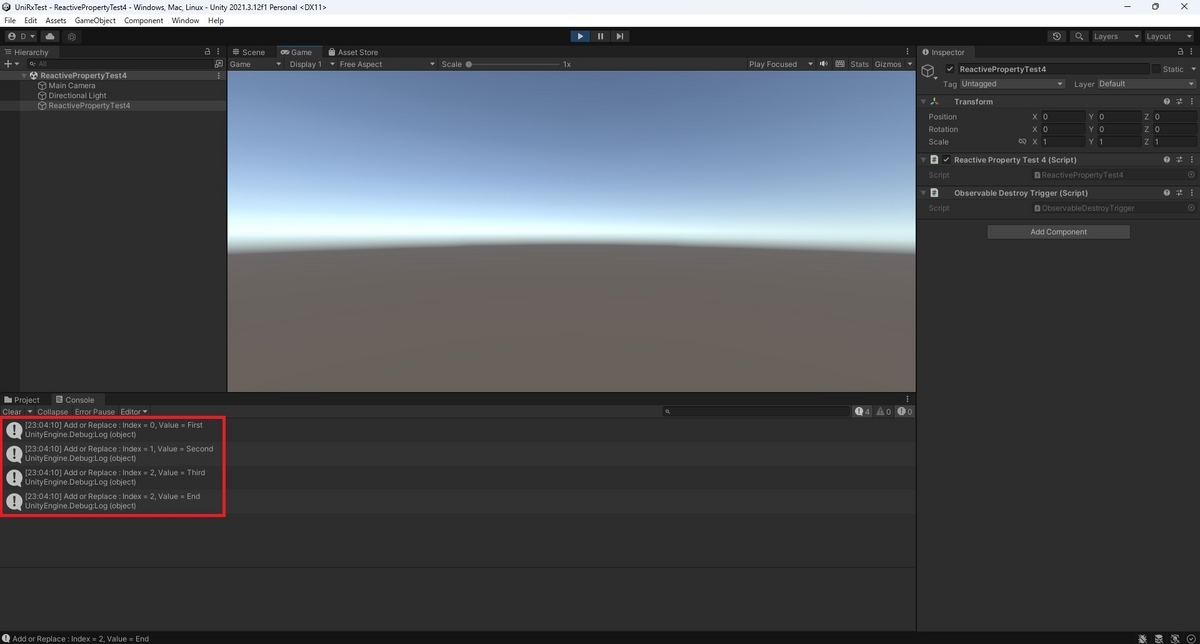This screenshot has height=644, width=1200.
Task: Click the Game view Scale slider
Action: point(513,64)
